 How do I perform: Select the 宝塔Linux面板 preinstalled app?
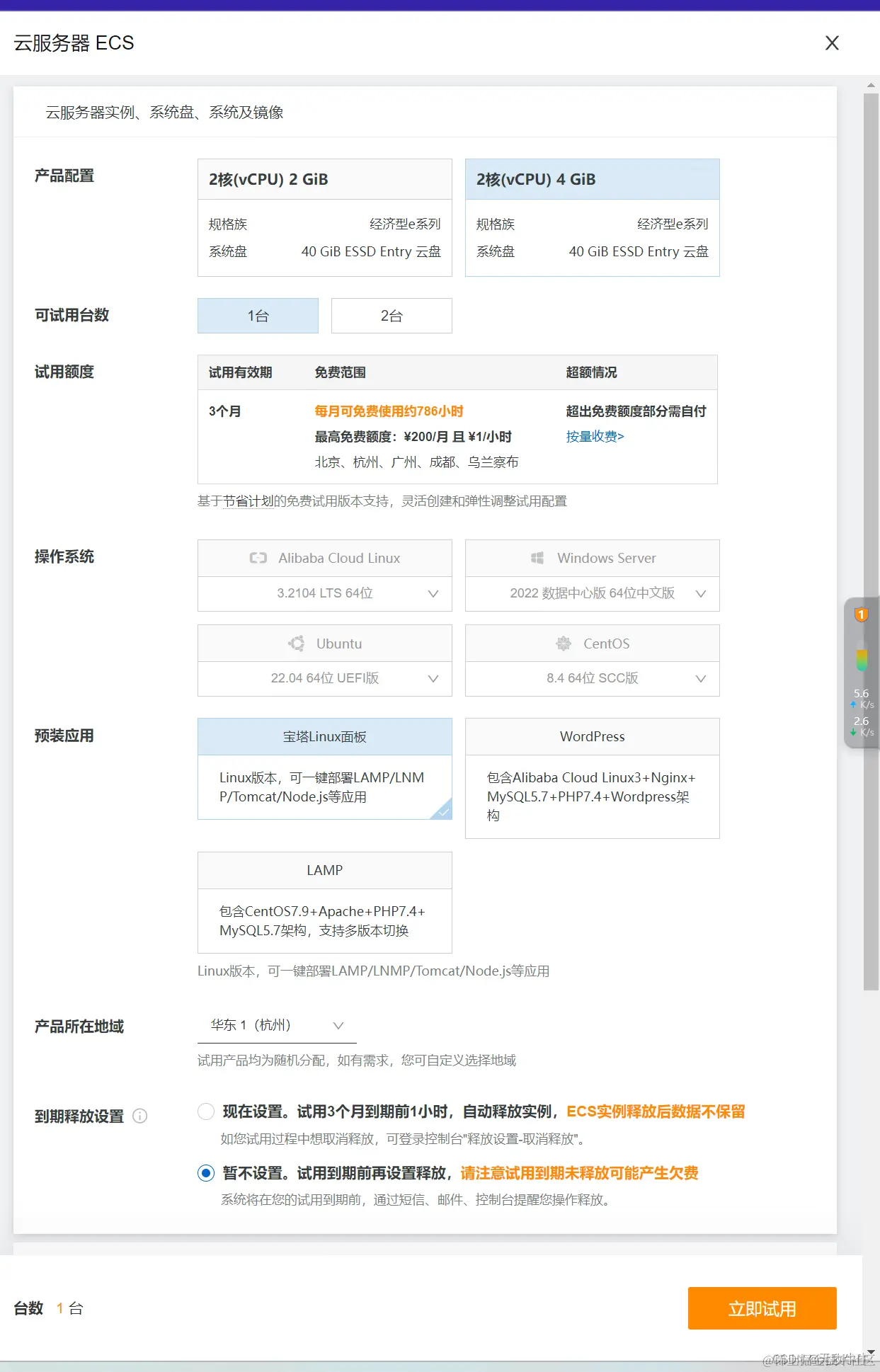tap(325, 769)
